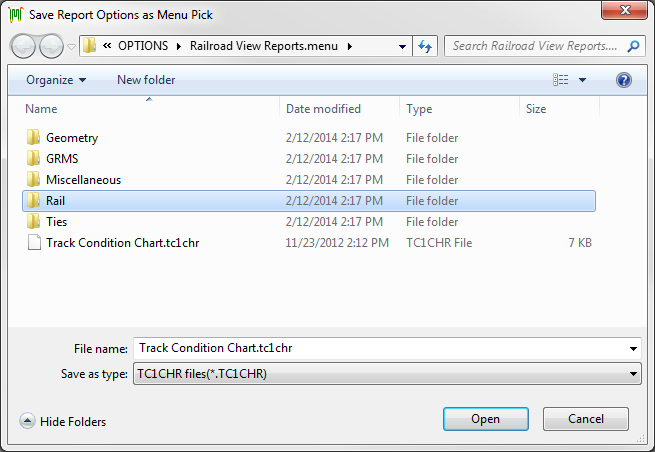Screen dimensions: 655x452
Task: Click the help question mark icon
Action: pyautogui.click(x=624, y=80)
